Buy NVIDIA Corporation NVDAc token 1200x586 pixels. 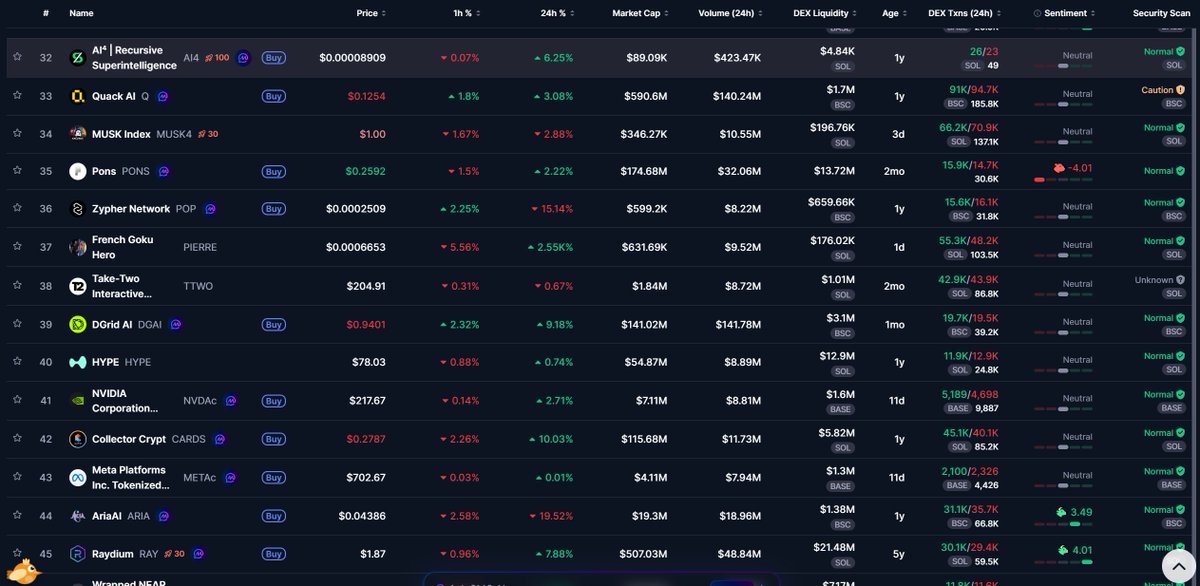(273, 400)
